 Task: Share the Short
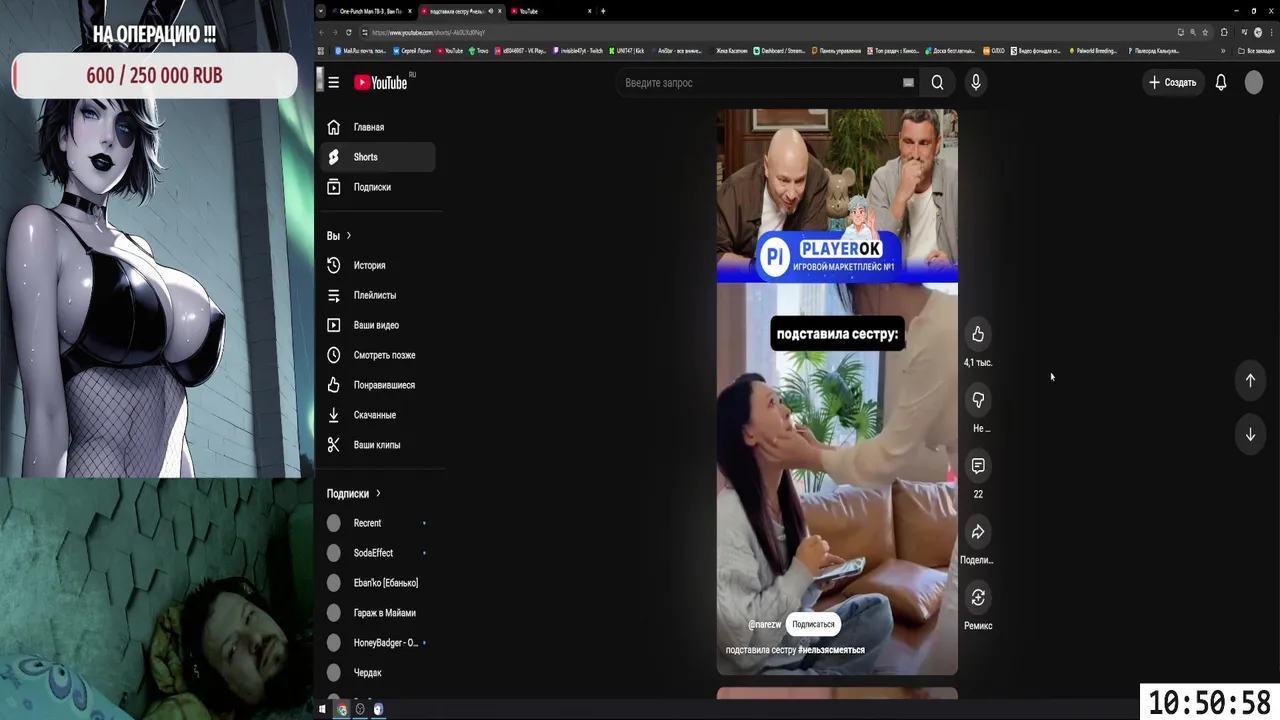pos(978,532)
